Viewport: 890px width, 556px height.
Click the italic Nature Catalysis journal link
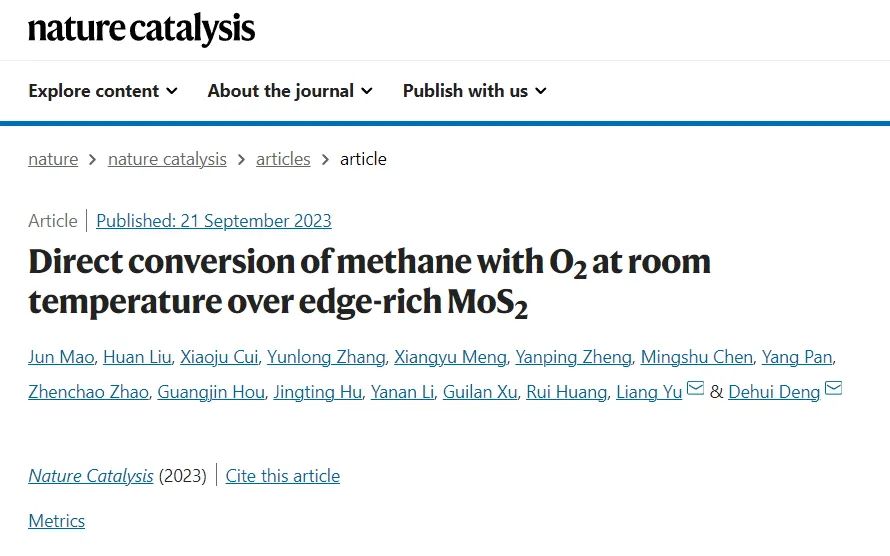click(91, 476)
